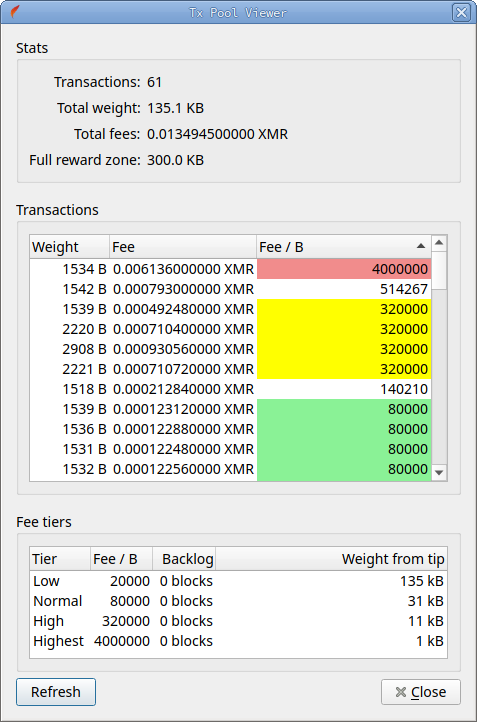This screenshot has width=477, height=722.
Task: Sort transactions by Weight column
Action: click(x=70, y=247)
